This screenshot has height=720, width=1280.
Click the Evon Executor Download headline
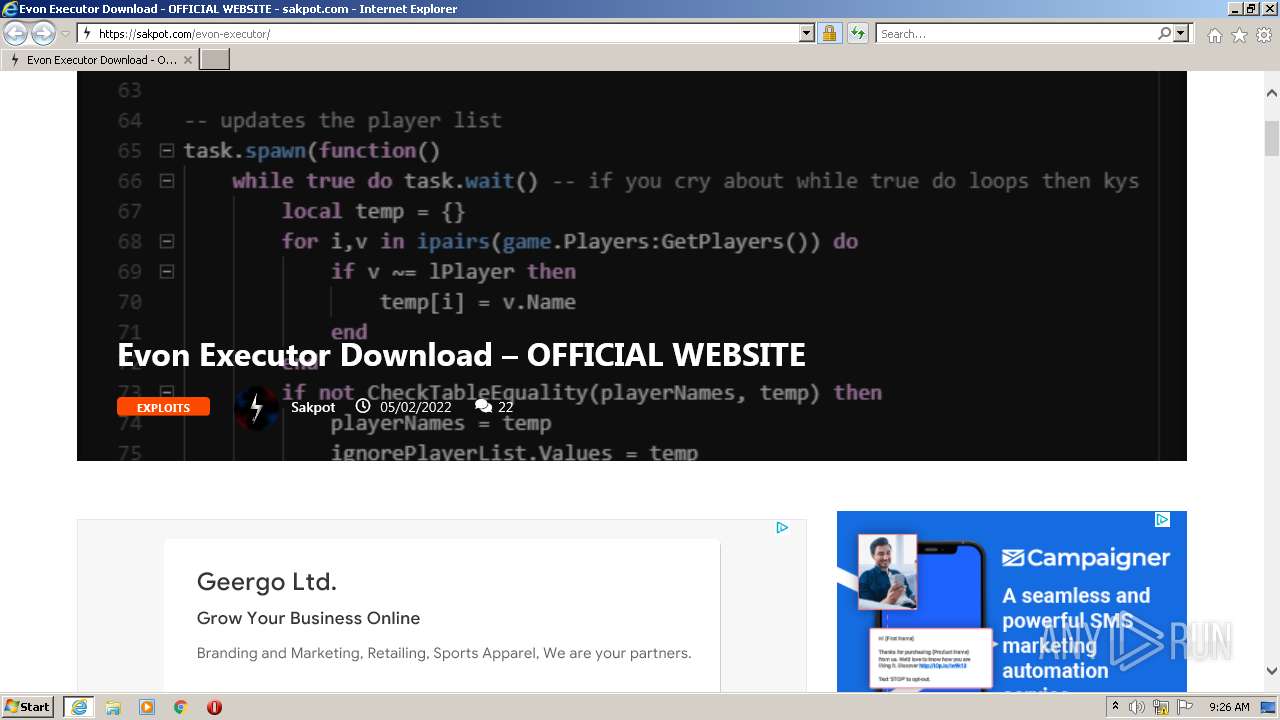coord(461,355)
